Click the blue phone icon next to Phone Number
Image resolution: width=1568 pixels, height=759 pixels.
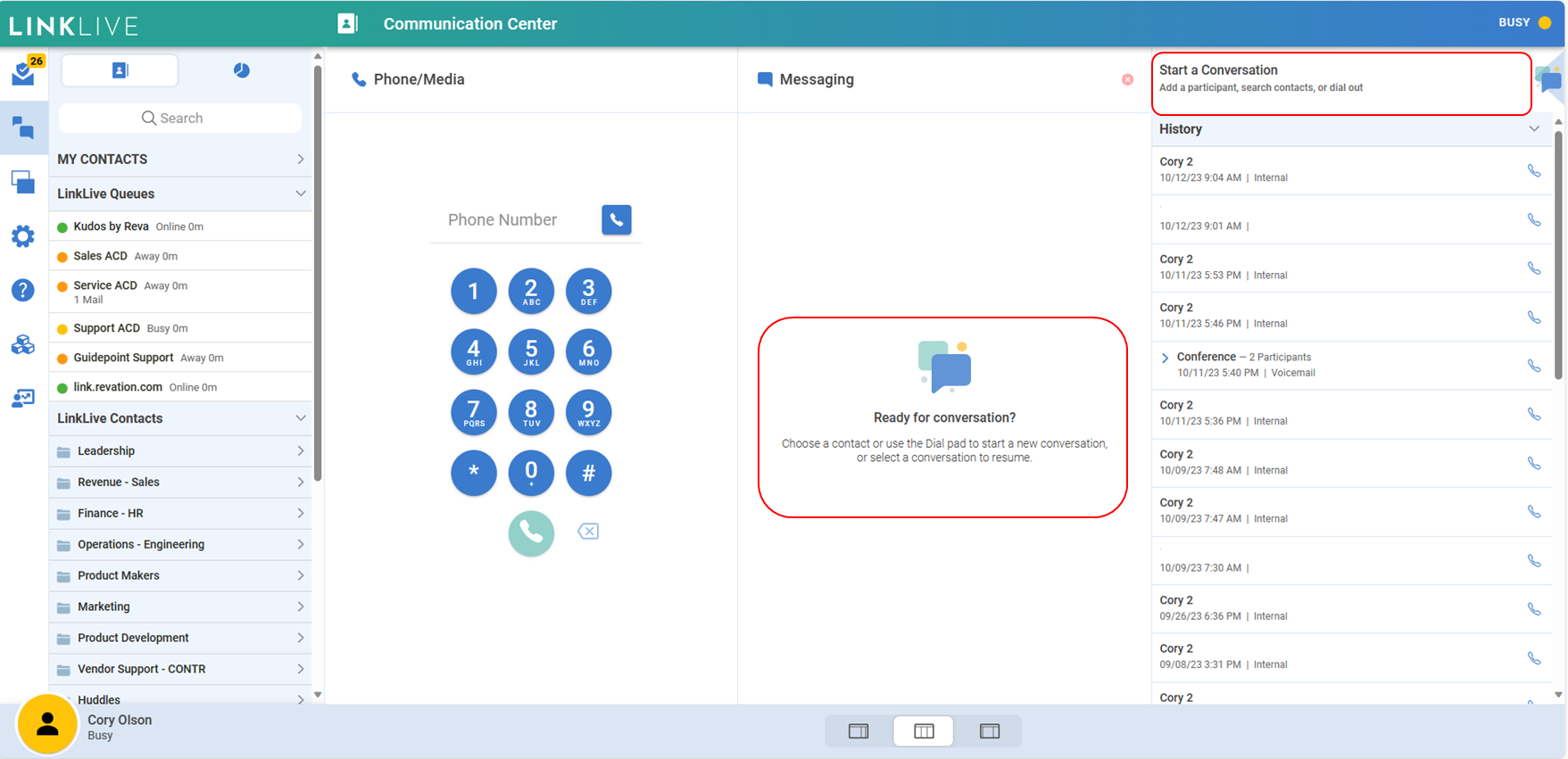616,219
